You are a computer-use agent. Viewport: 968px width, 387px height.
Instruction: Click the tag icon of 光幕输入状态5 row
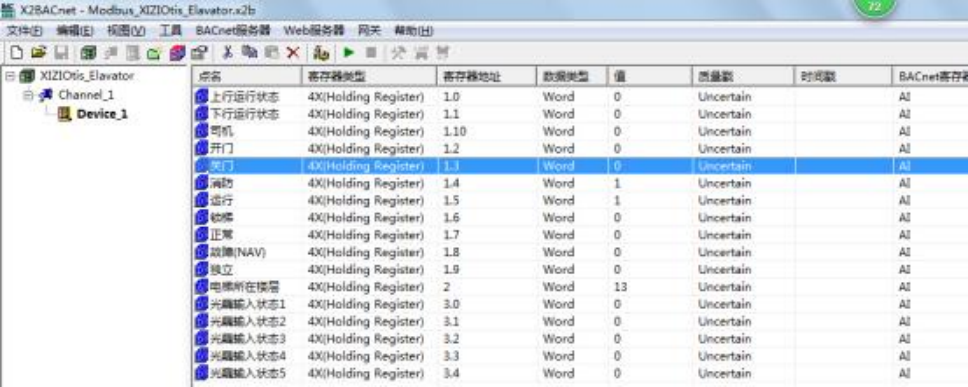click(x=202, y=373)
